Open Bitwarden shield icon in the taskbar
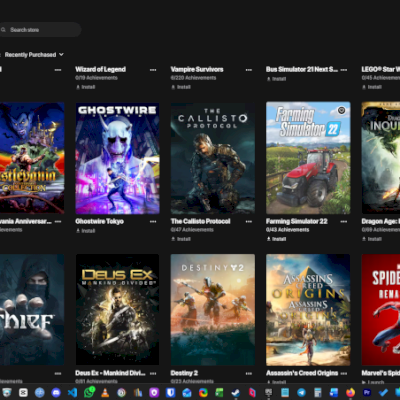400x400 pixels. pyautogui.click(x=171, y=392)
